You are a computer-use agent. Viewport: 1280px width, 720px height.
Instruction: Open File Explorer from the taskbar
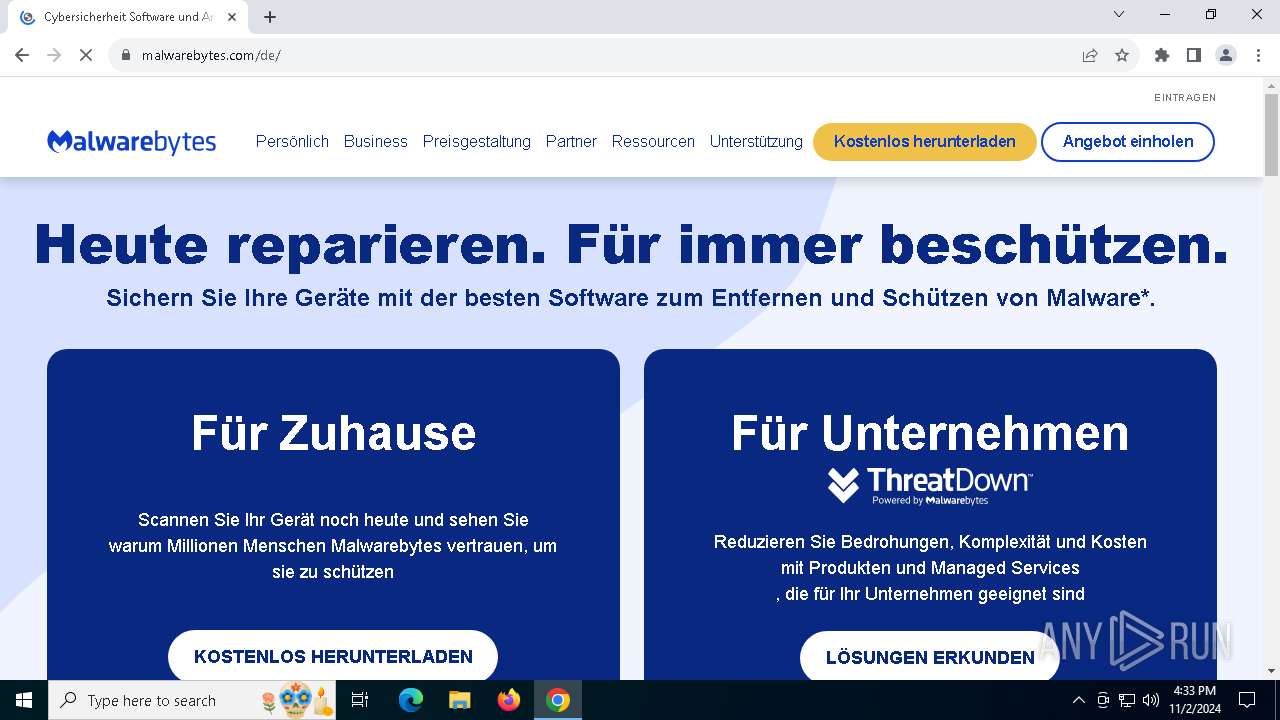point(460,700)
